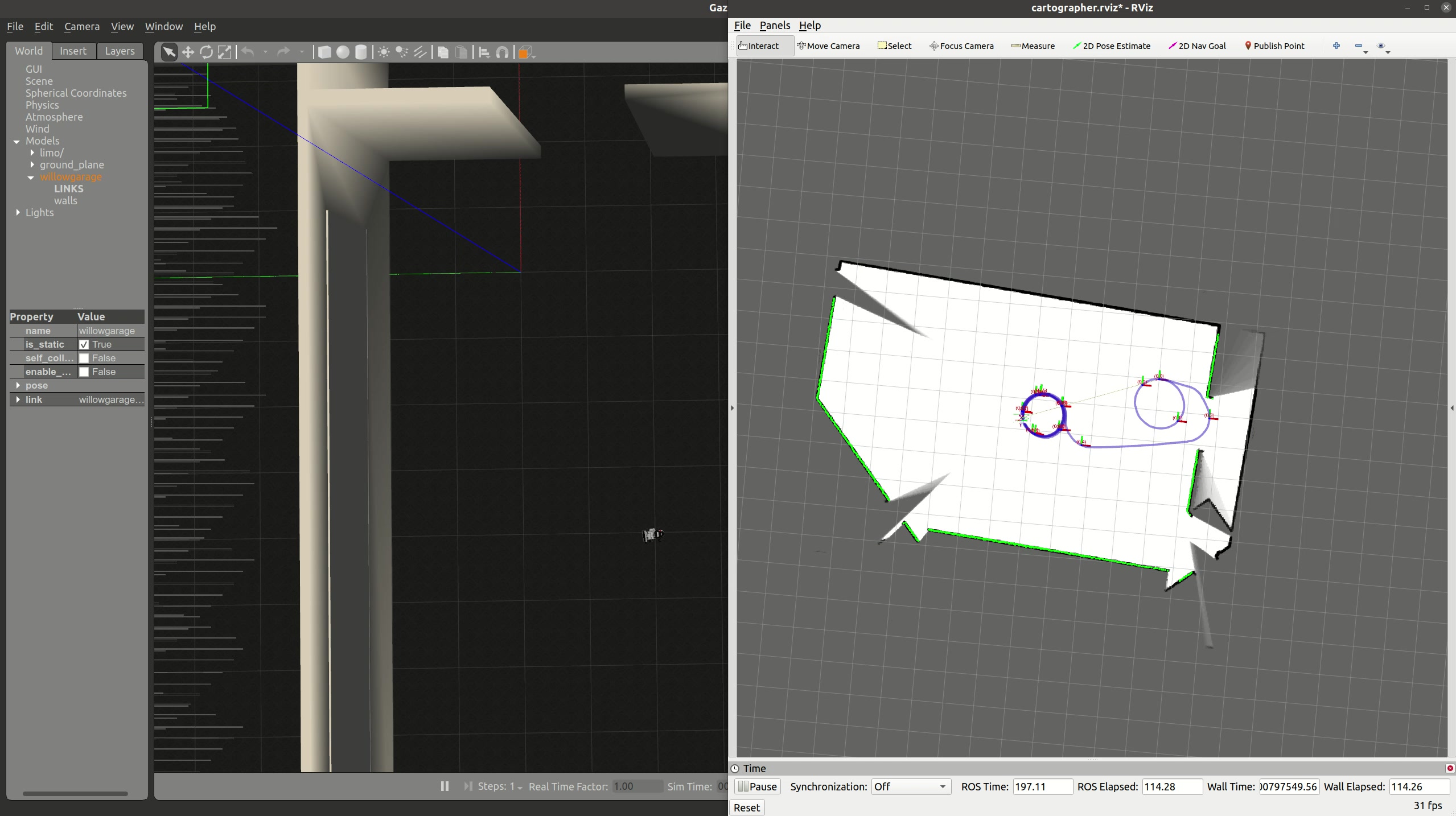Click the 2D Nav Goal tool

(x=1196, y=46)
